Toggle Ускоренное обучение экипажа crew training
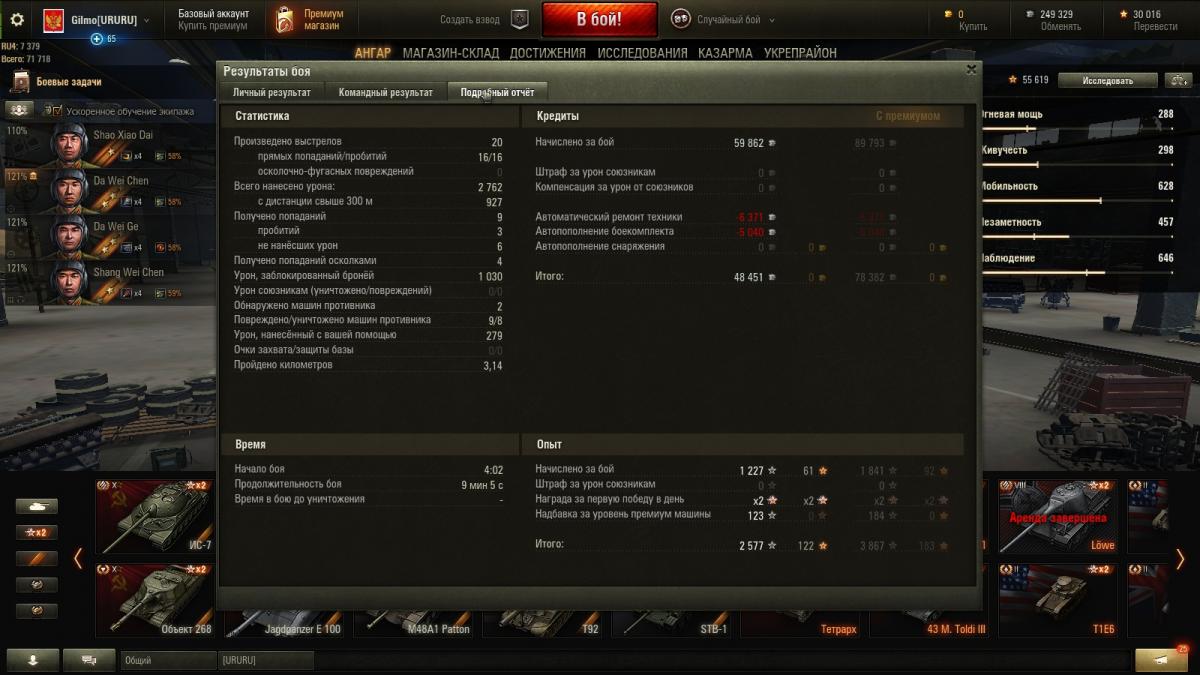The width and height of the screenshot is (1200, 675). (20, 110)
